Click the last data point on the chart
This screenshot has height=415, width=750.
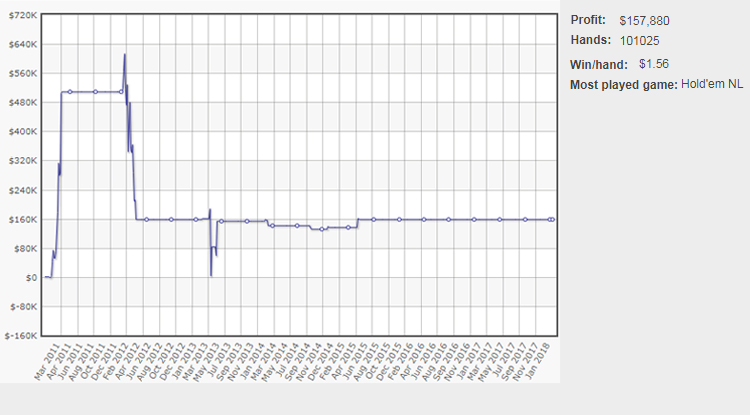tap(552, 219)
